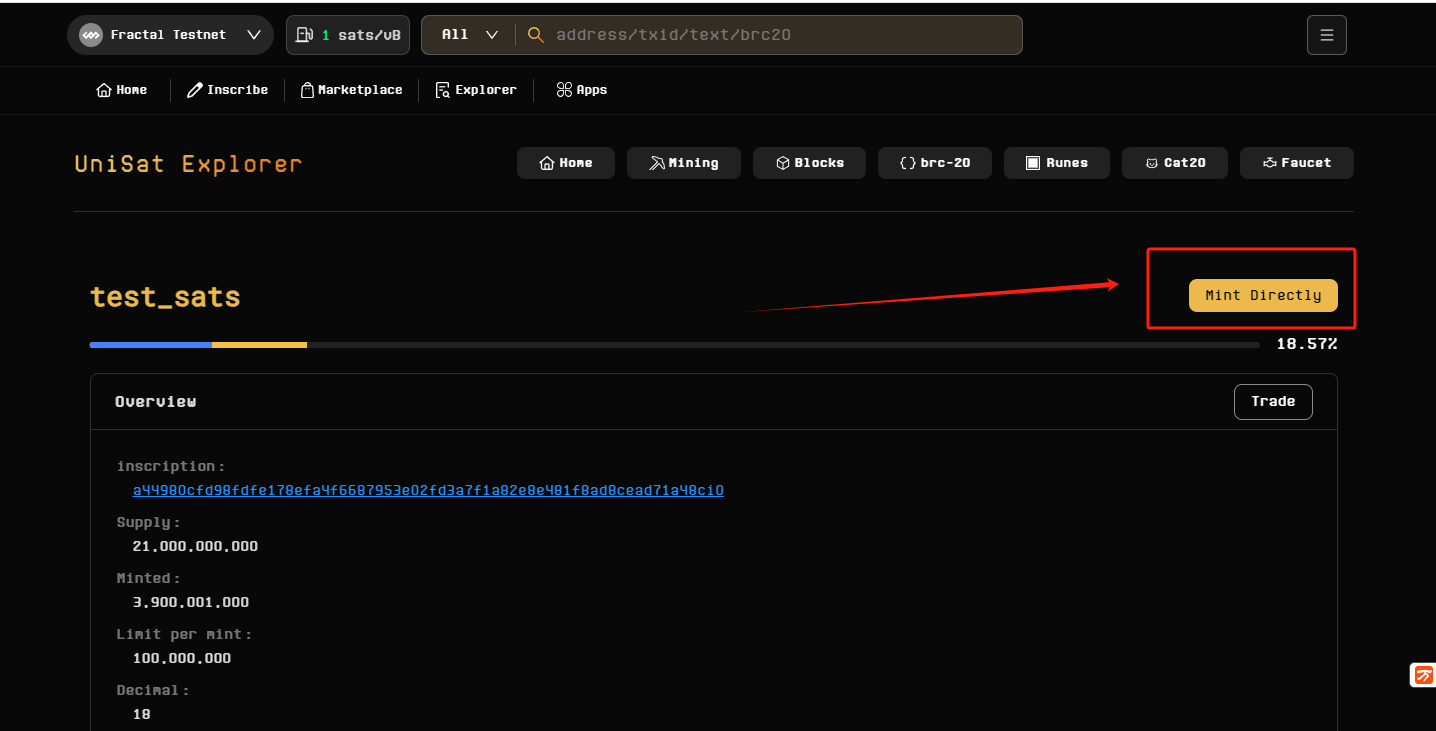Switch to the Mining explorer tab
This screenshot has width=1436, height=731.
[683, 163]
